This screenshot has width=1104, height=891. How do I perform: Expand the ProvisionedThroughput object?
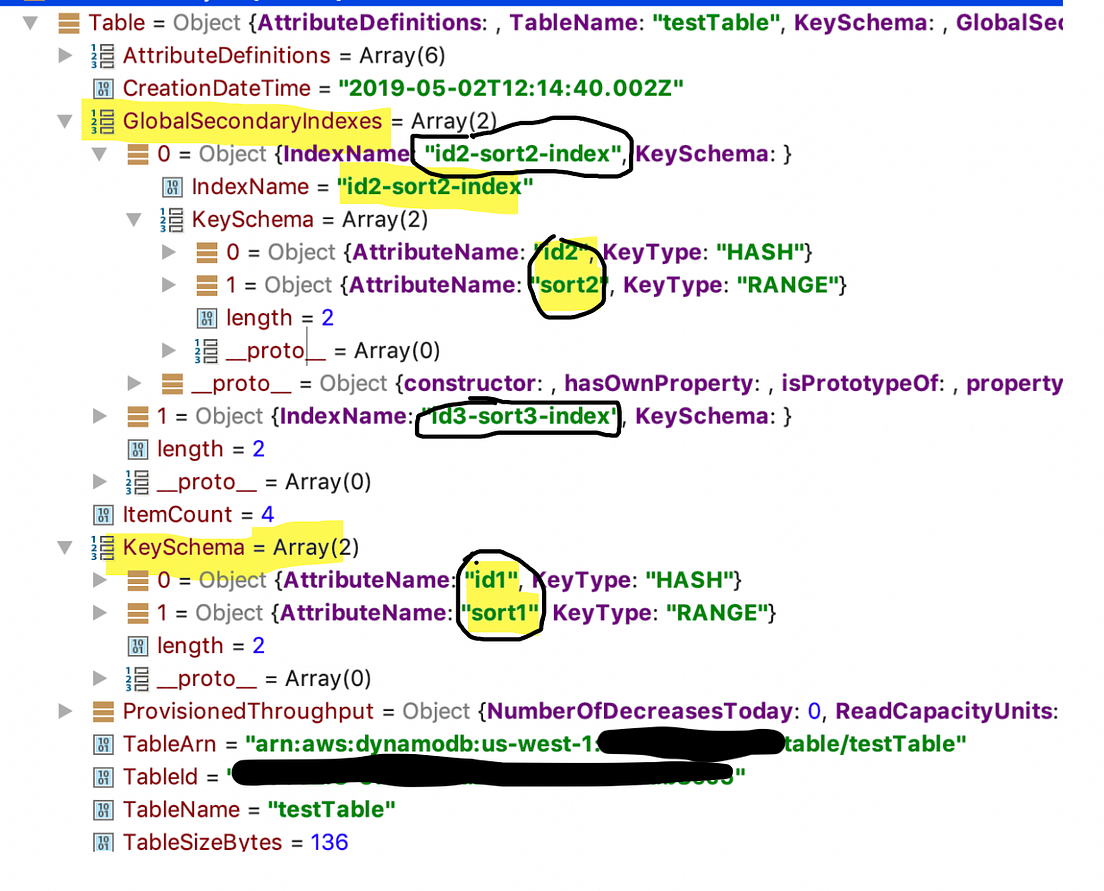[x=66, y=711]
